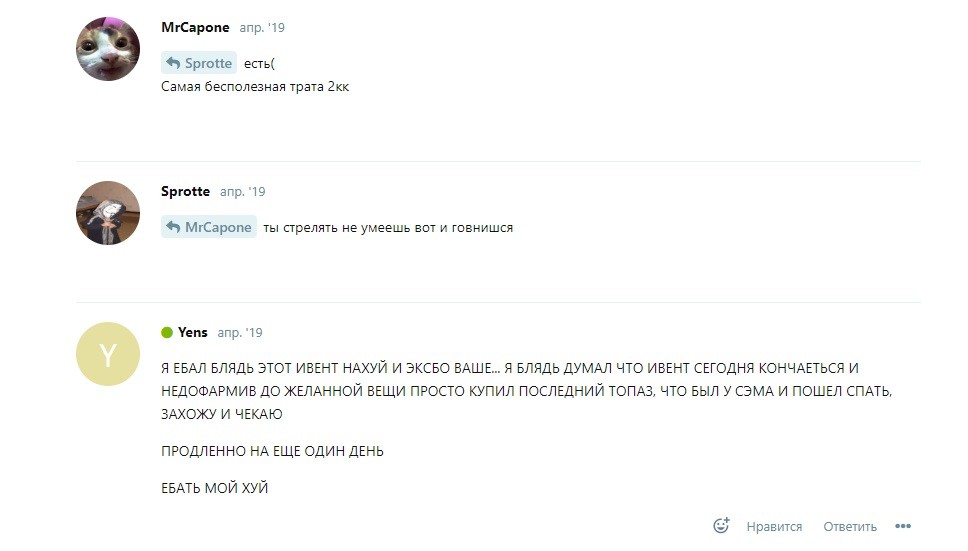The height and width of the screenshot is (551, 968).
Task: Click the reply arrow icon before MrCapone
Action: tap(173, 227)
